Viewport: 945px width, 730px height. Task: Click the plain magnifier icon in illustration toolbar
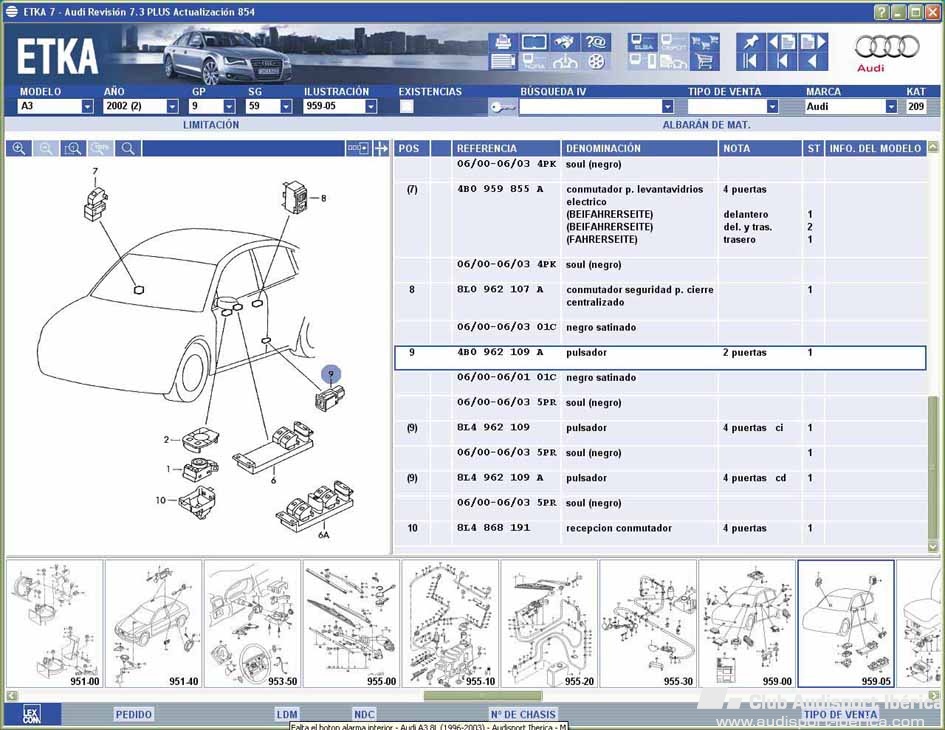coord(128,148)
